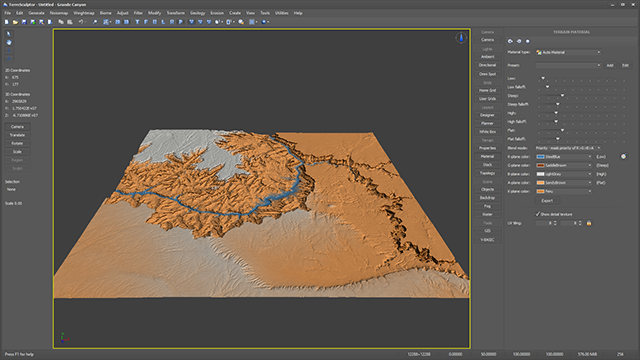Toggle the UV tiling lock icon
Viewport: 640px width, 360px height.
pyautogui.click(x=589, y=223)
